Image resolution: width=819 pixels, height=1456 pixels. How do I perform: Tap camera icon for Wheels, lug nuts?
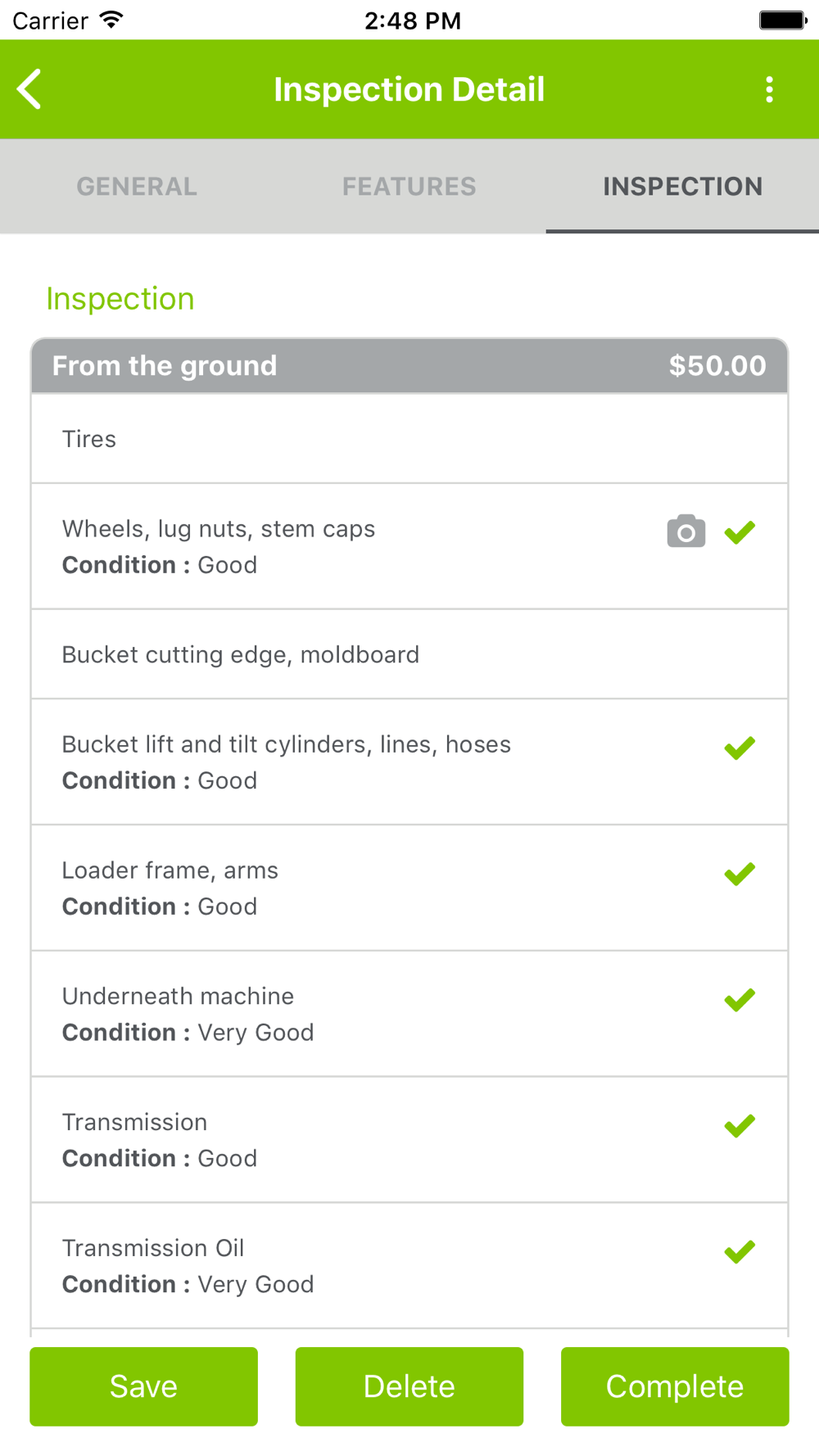686,532
